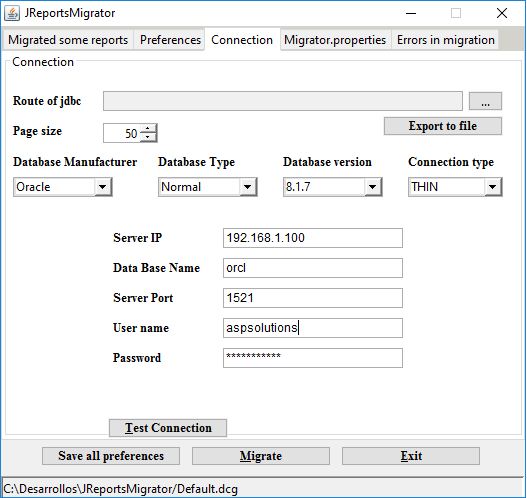Viewport: 527px width, 498px height.
Task: Click the Exit button
Action: tap(411, 456)
